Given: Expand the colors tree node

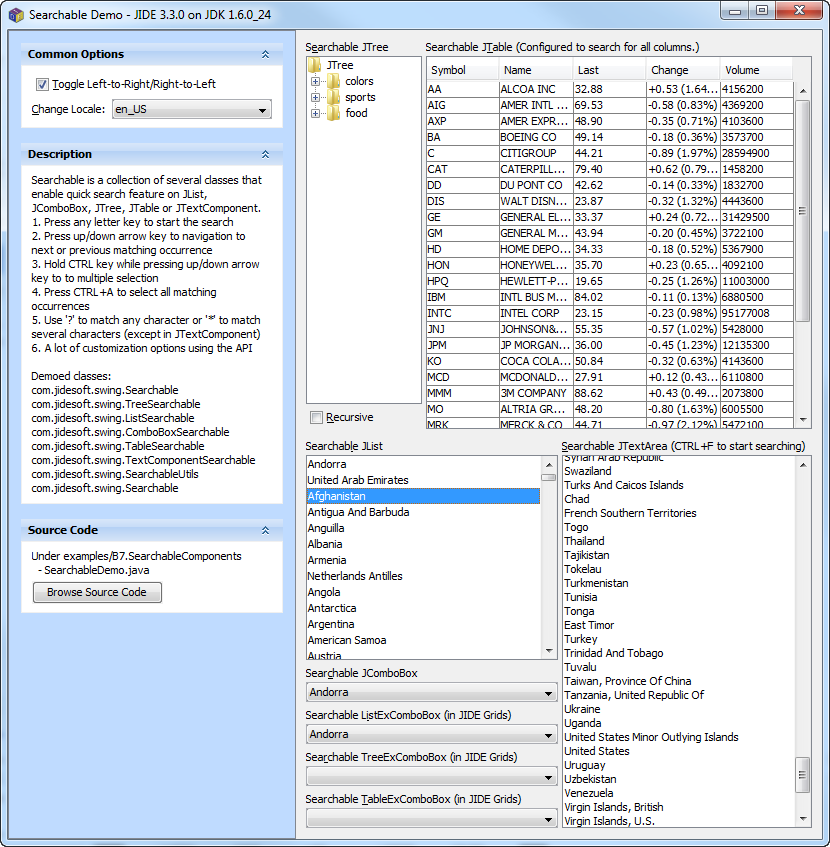Looking at the screenshot, I should pyautogui.click(x=315, y=82).
